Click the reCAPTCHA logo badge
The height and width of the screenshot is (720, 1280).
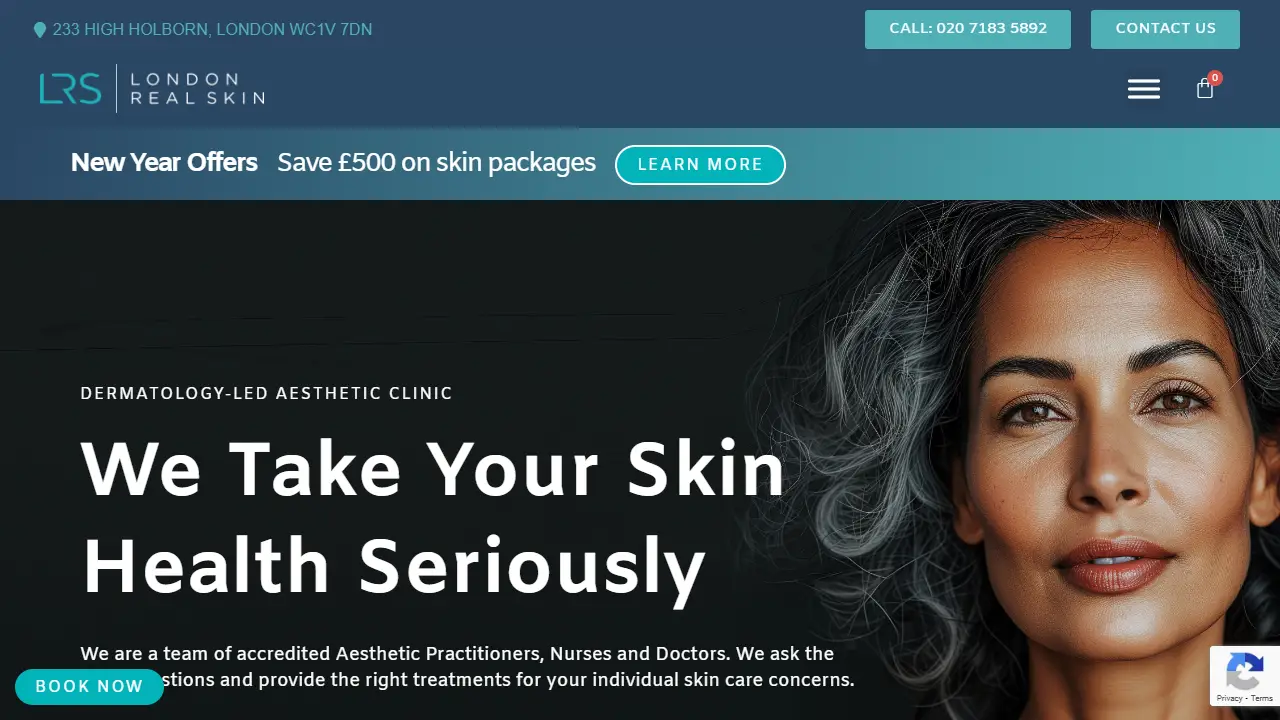[x=1244, y=671]
